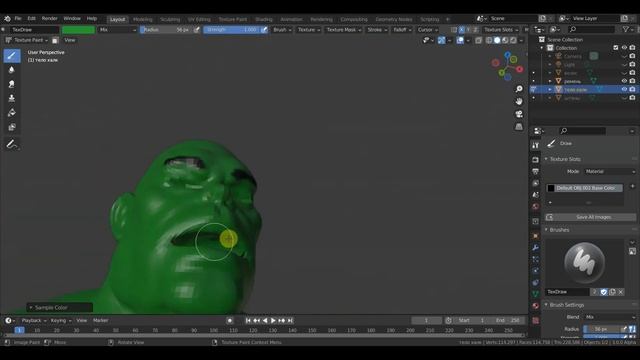Open the Active Tool properties tab

point(536,146)
